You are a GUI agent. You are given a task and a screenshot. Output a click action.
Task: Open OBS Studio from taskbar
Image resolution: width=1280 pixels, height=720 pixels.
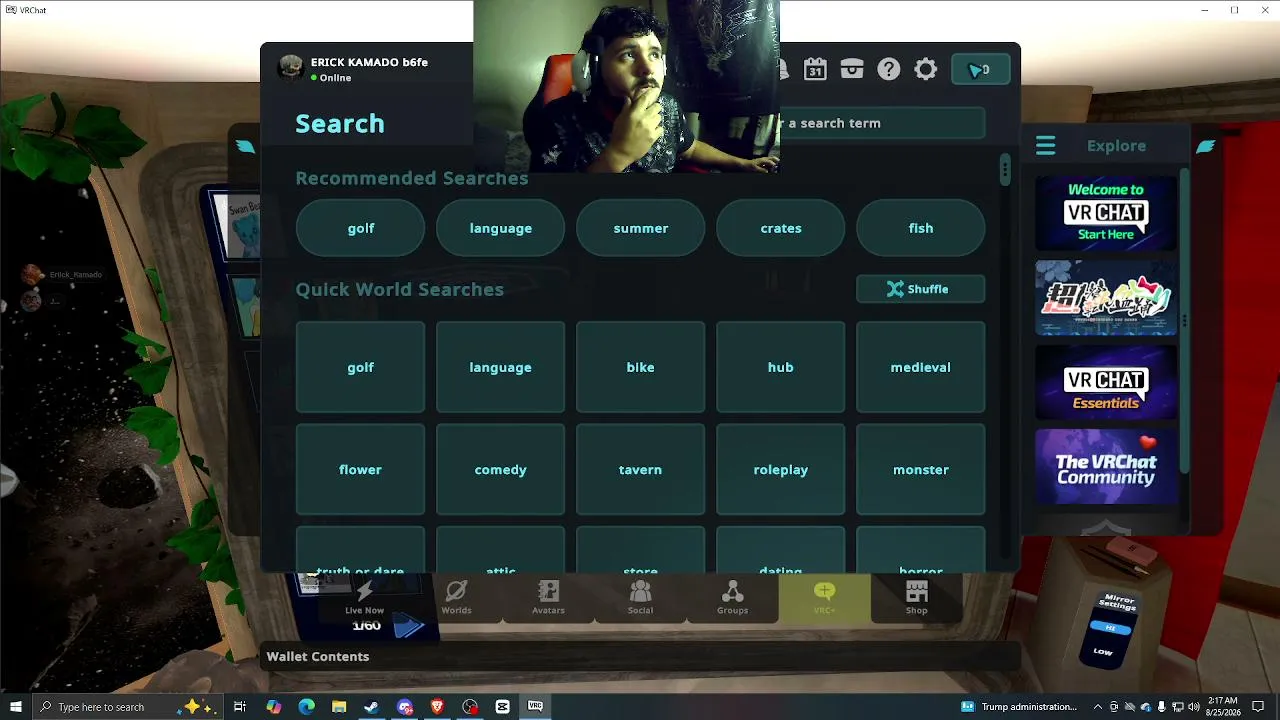[470, 707]
